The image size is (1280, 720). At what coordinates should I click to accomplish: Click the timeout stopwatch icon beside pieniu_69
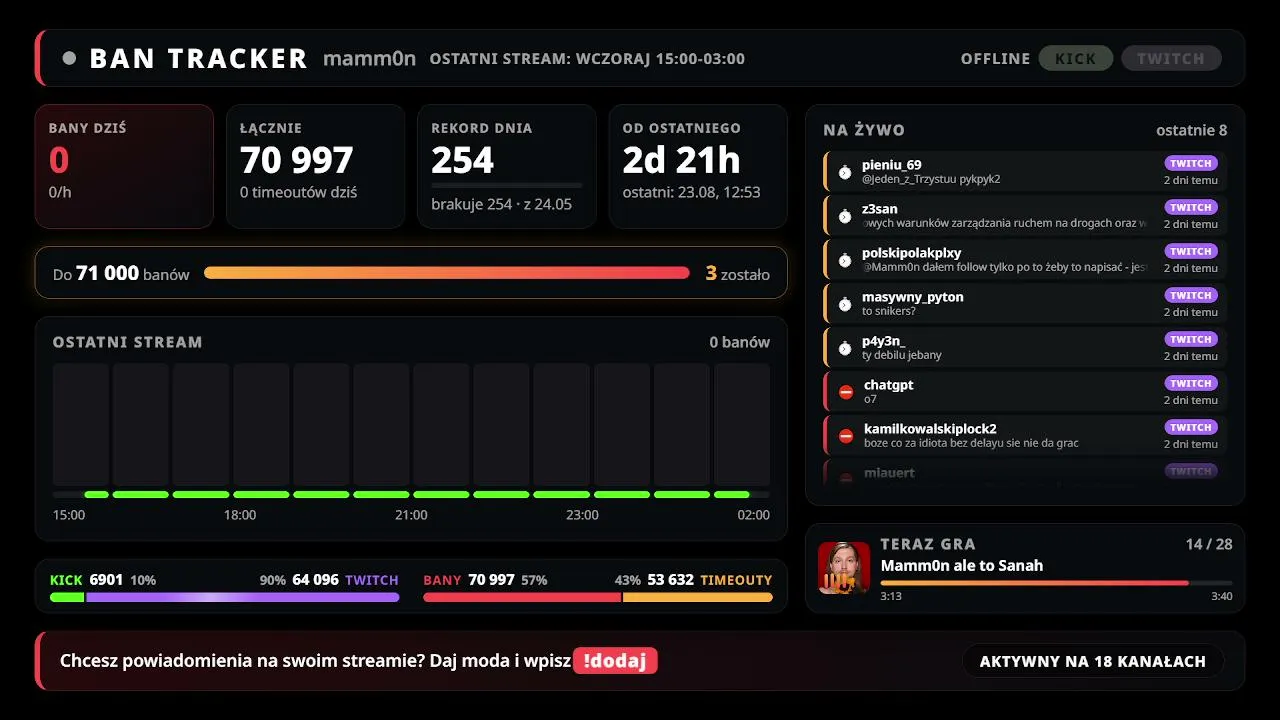point(845,172)
